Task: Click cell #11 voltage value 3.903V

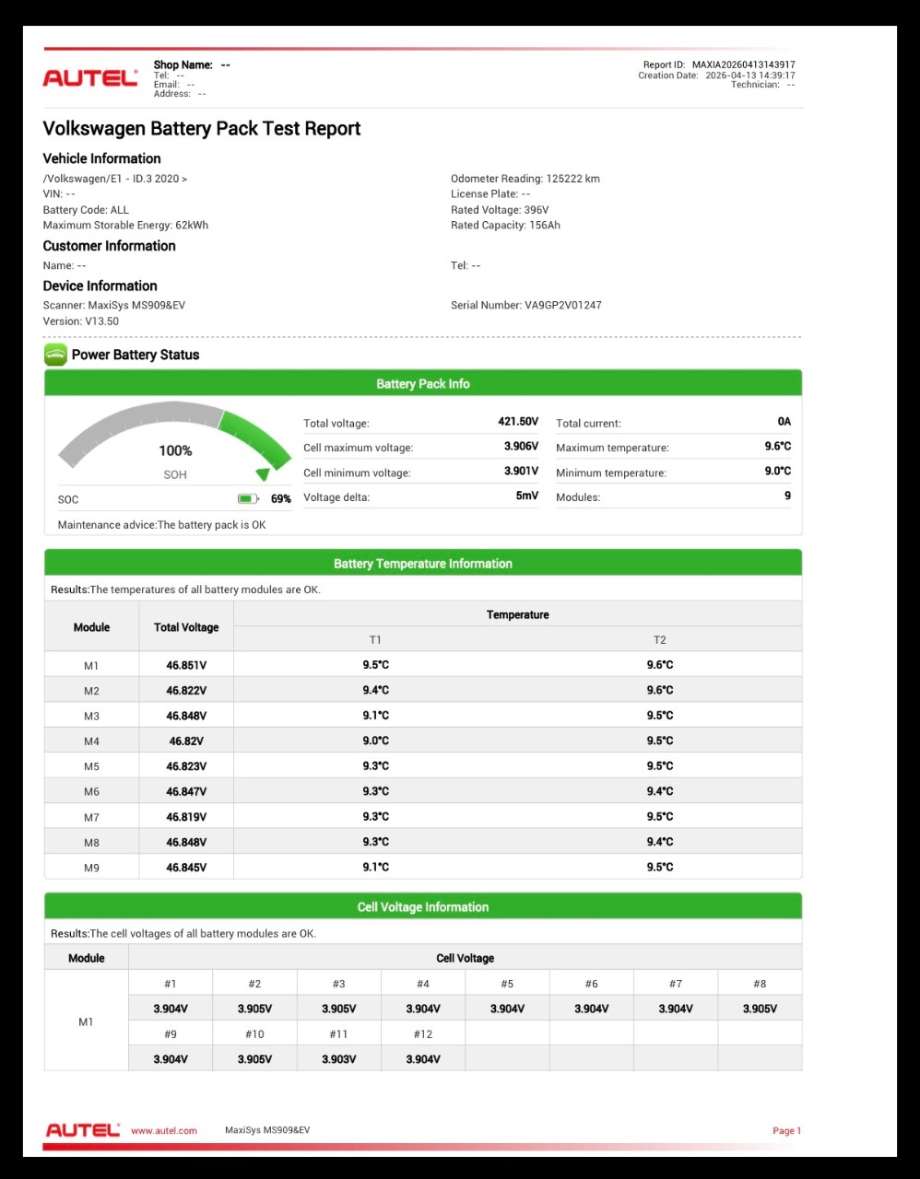Action: coord(339,1059)
